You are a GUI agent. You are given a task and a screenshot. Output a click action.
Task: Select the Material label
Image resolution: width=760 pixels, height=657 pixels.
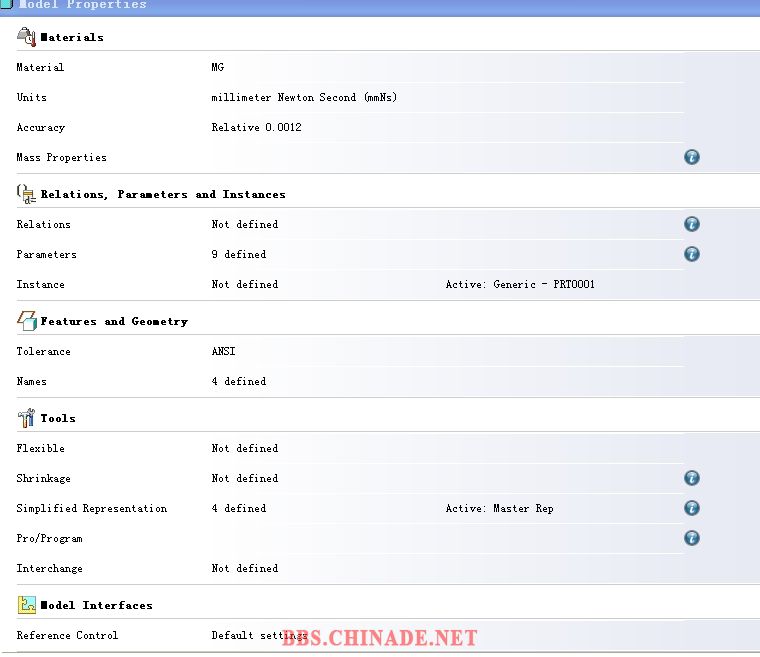coord(40,67)
